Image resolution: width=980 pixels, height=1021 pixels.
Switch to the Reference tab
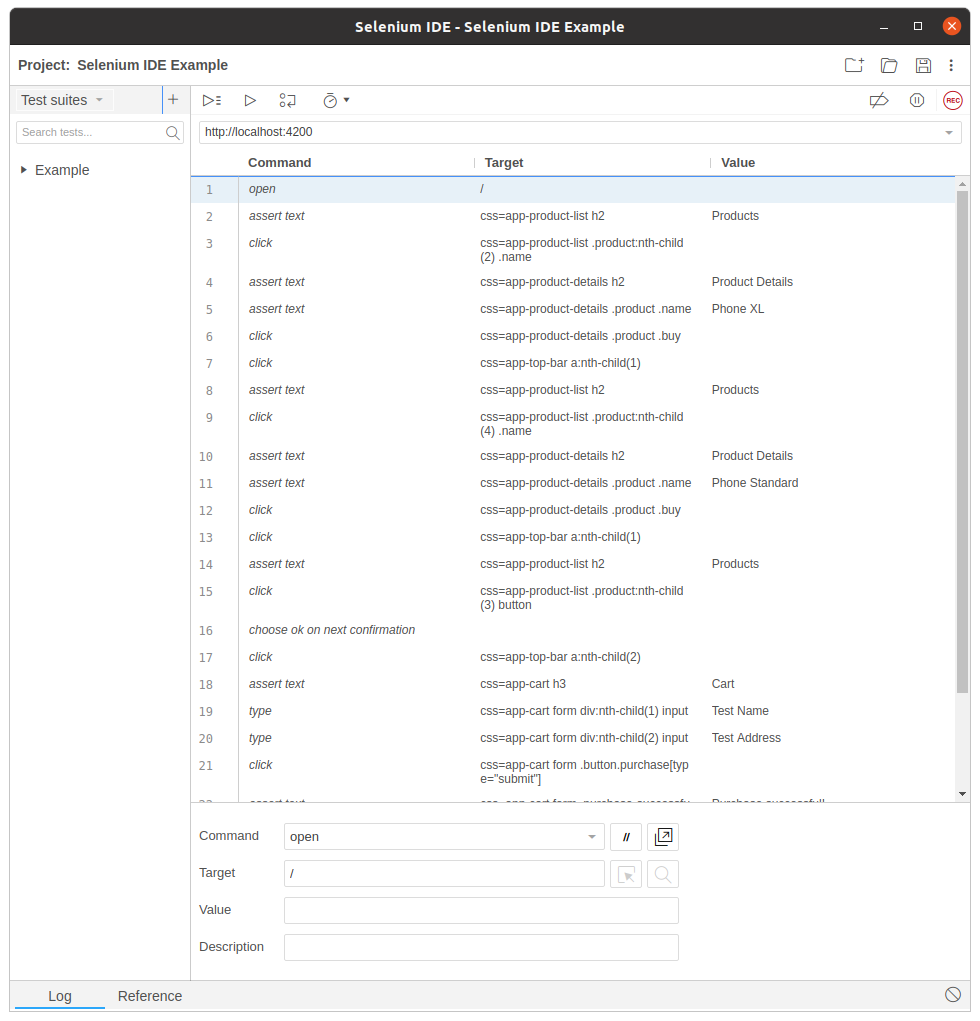150,996
